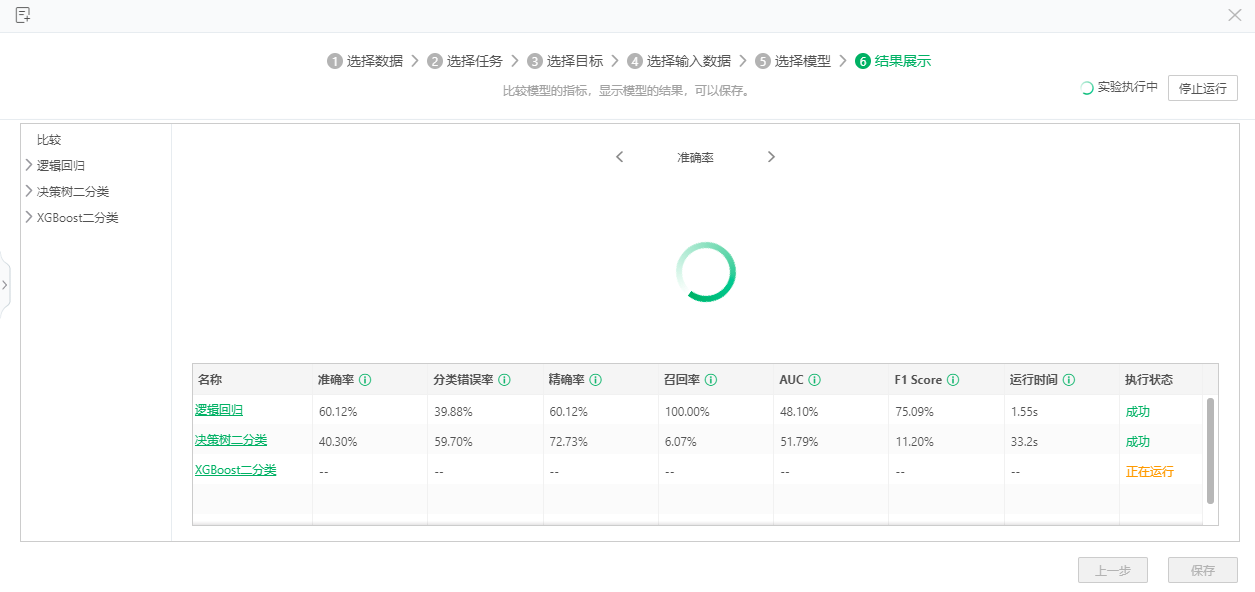The height and width of the screenshot is (592, 1255).
Task: Select the 比较 item in tree
Action: pos(49,140)
